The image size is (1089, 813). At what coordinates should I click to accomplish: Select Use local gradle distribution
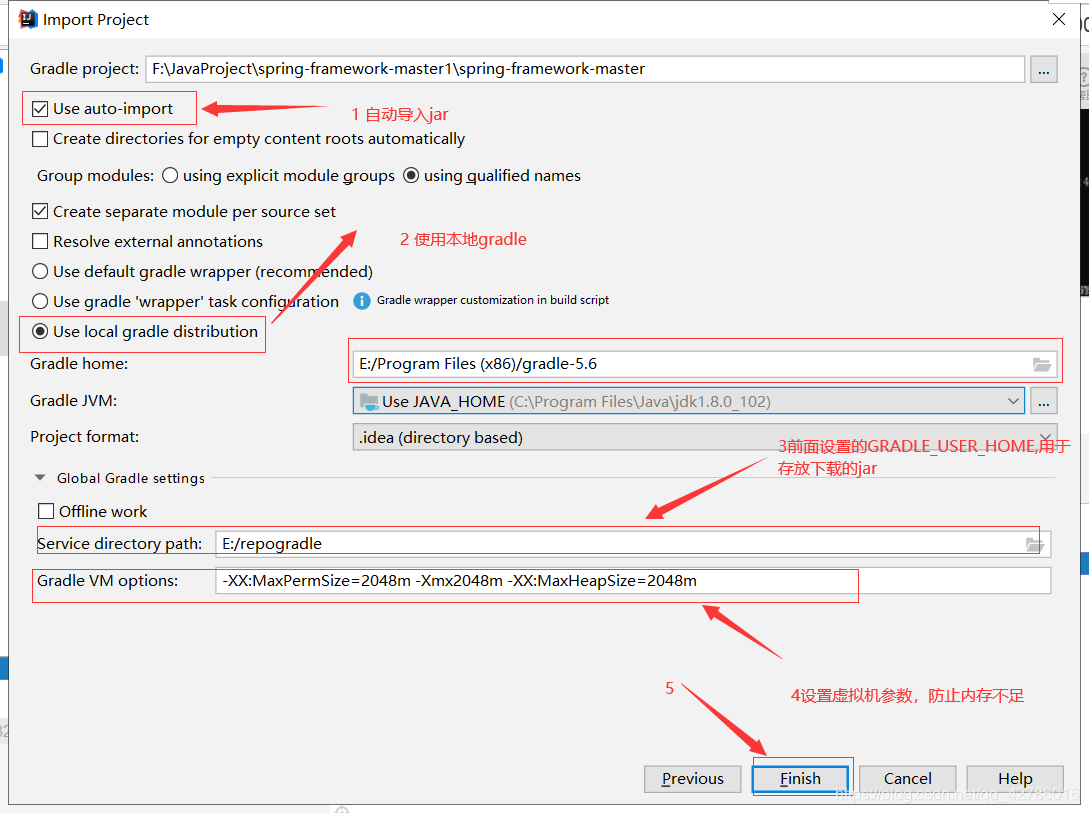pos(40,332)
